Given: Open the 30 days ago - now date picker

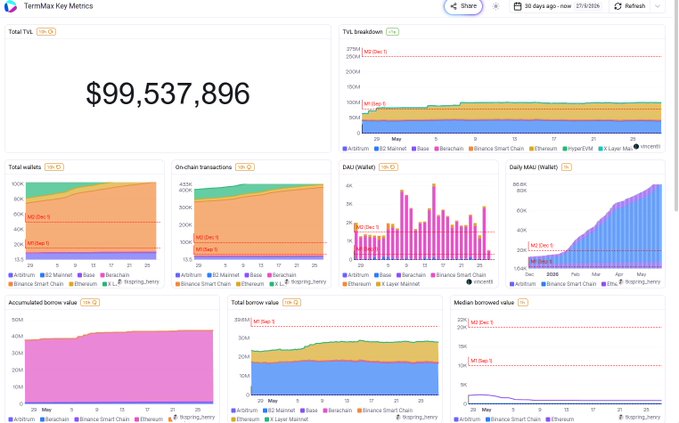Looking at the screenshot, I should point(557,6).
